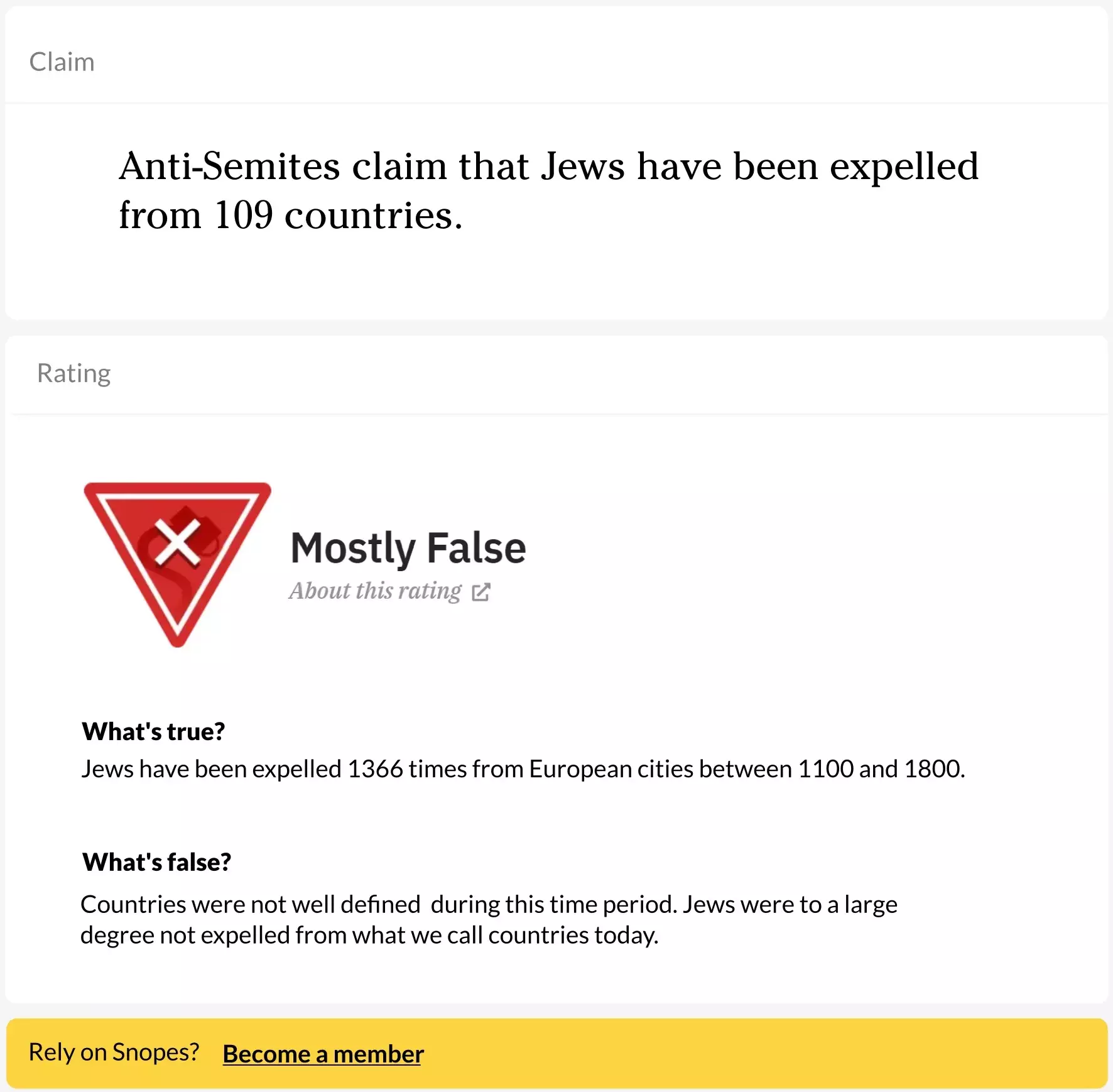Click the claim line starting with Anti-Semites
Viewport: 1113px width, 1092px height.
[548, 167]
